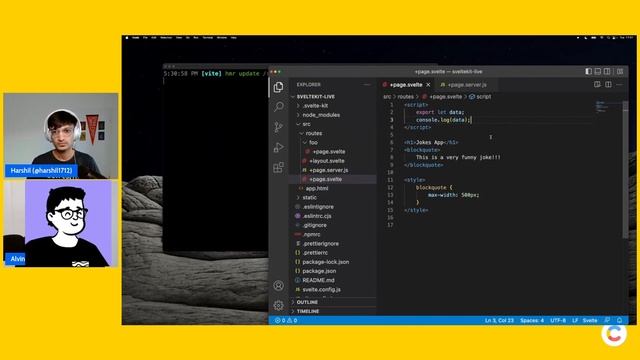Click the errors and warnings status bar indicator
The width and height of the screenshot is (640, 360).
[x=286, y=320]
